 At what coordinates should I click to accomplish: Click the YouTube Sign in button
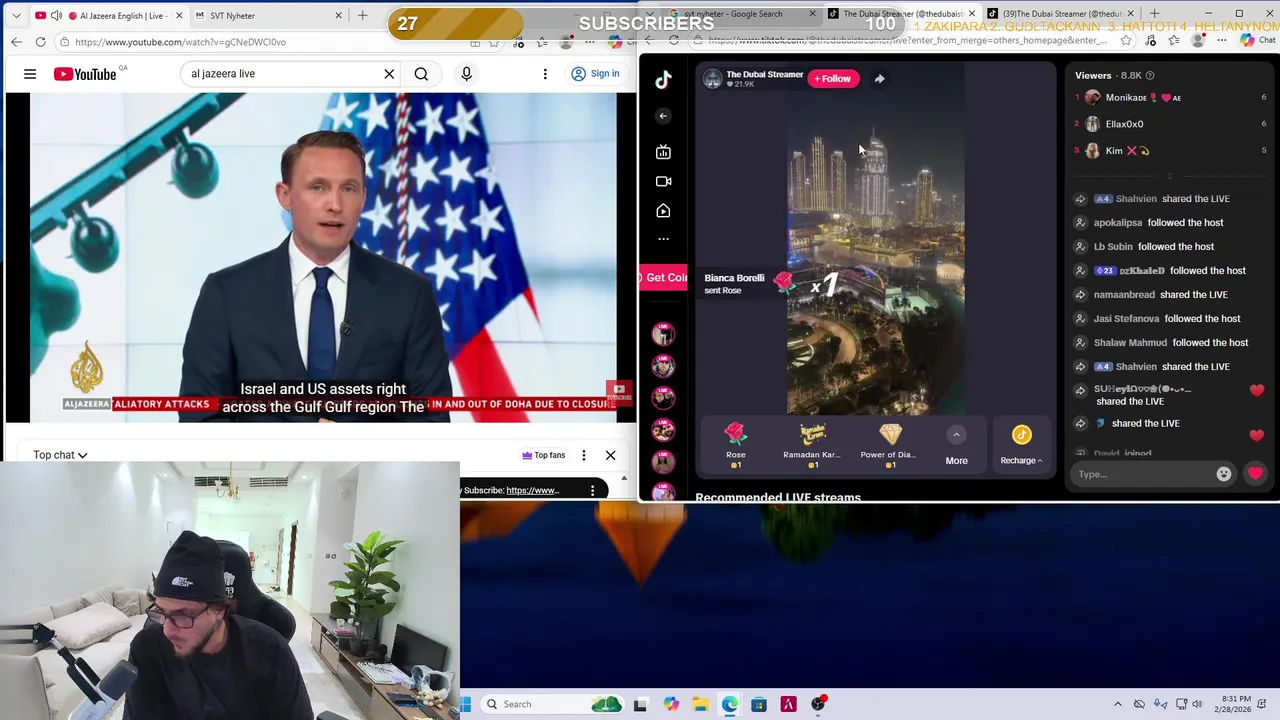(595, 74)
